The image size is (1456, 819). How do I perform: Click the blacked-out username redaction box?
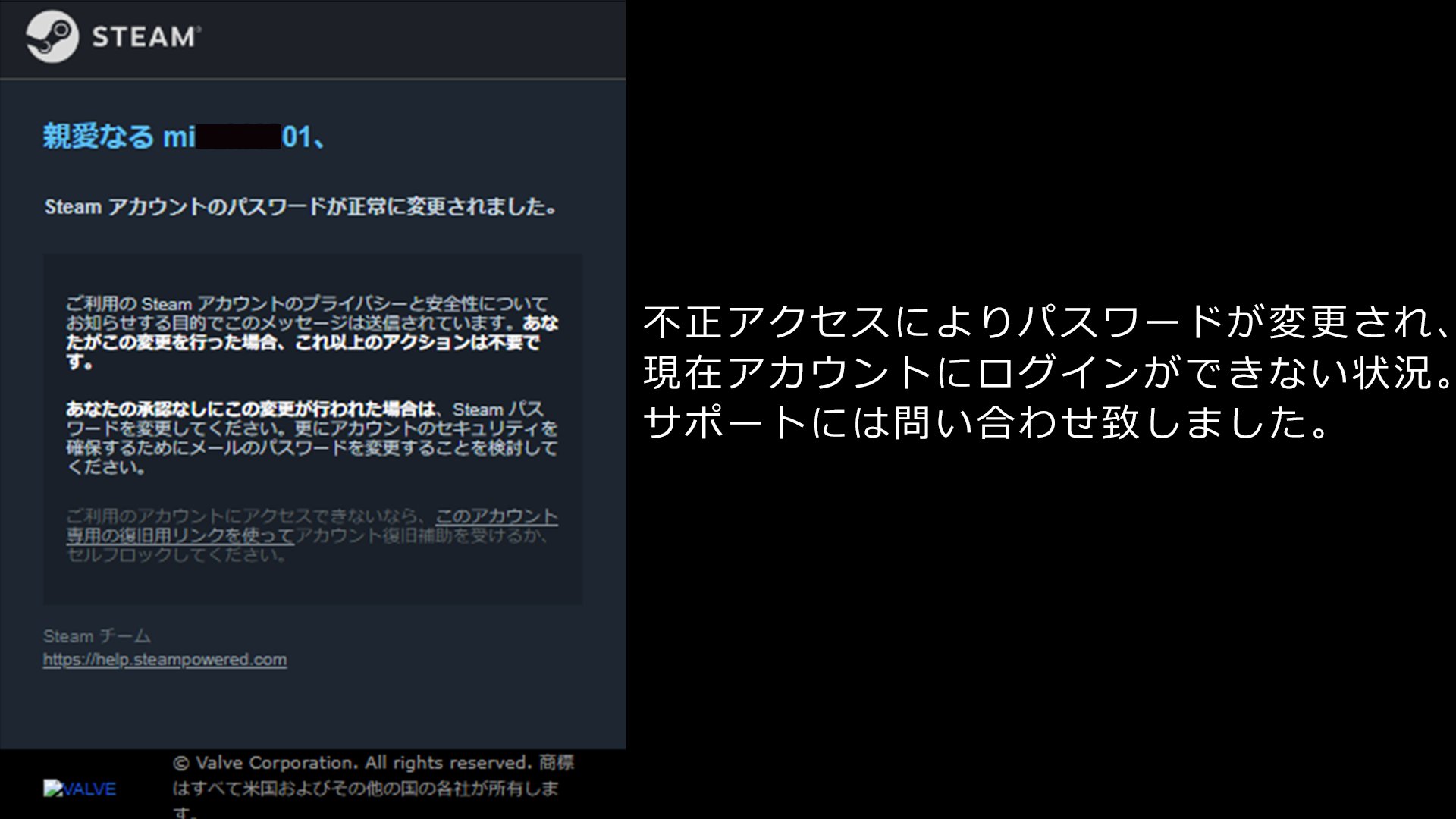[239, 137]
